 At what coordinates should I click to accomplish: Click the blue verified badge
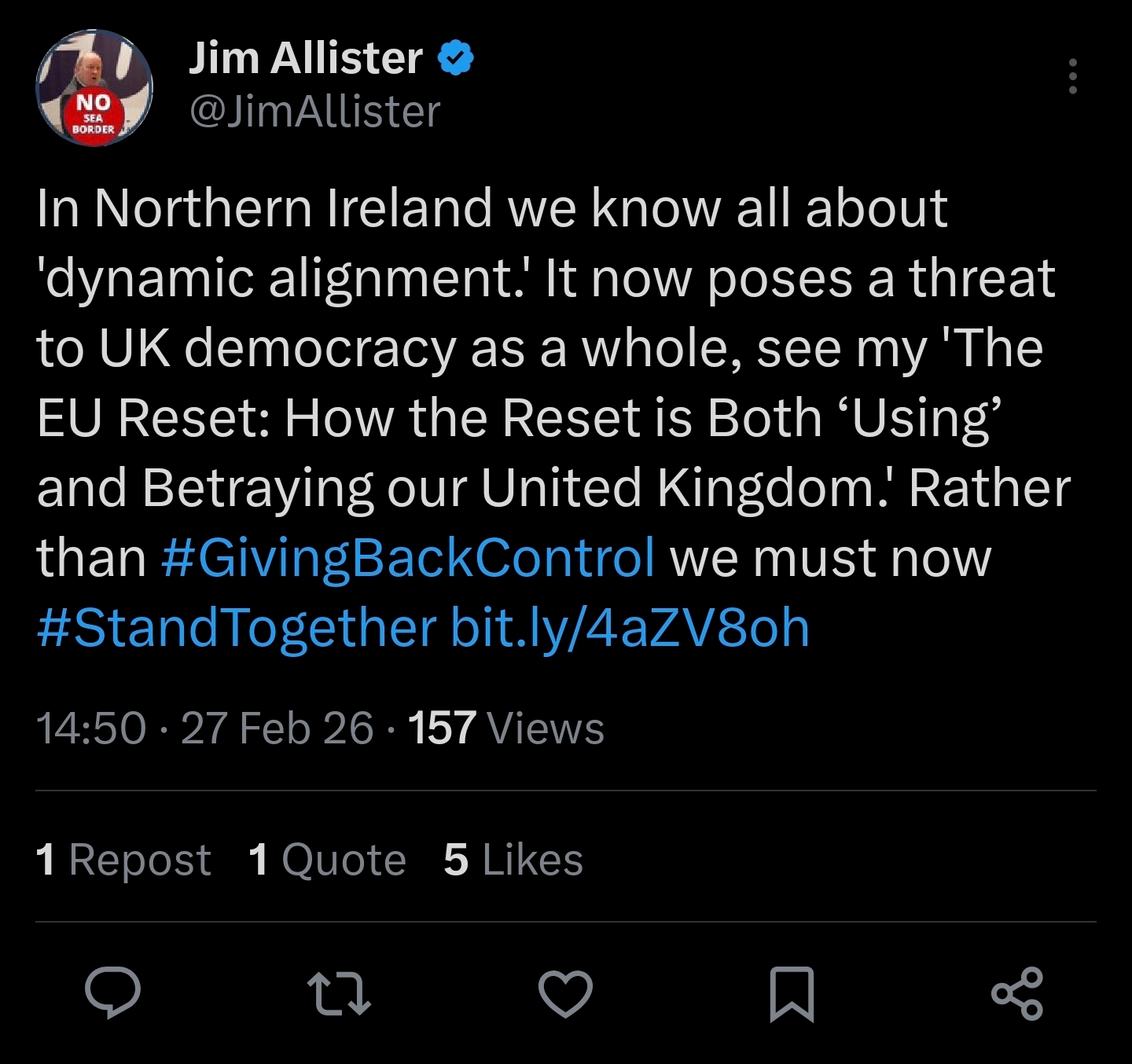[x=455, y=58]
